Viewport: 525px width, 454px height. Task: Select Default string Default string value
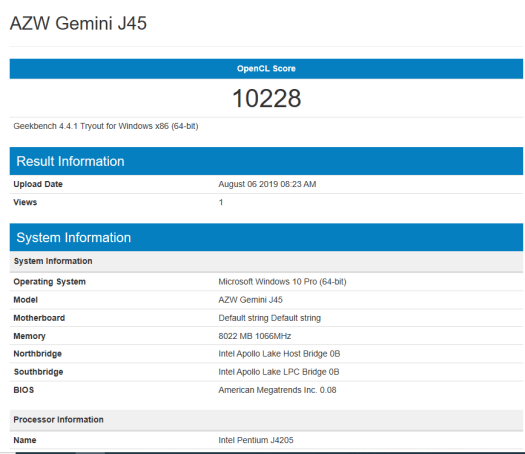tap(270, 318)
